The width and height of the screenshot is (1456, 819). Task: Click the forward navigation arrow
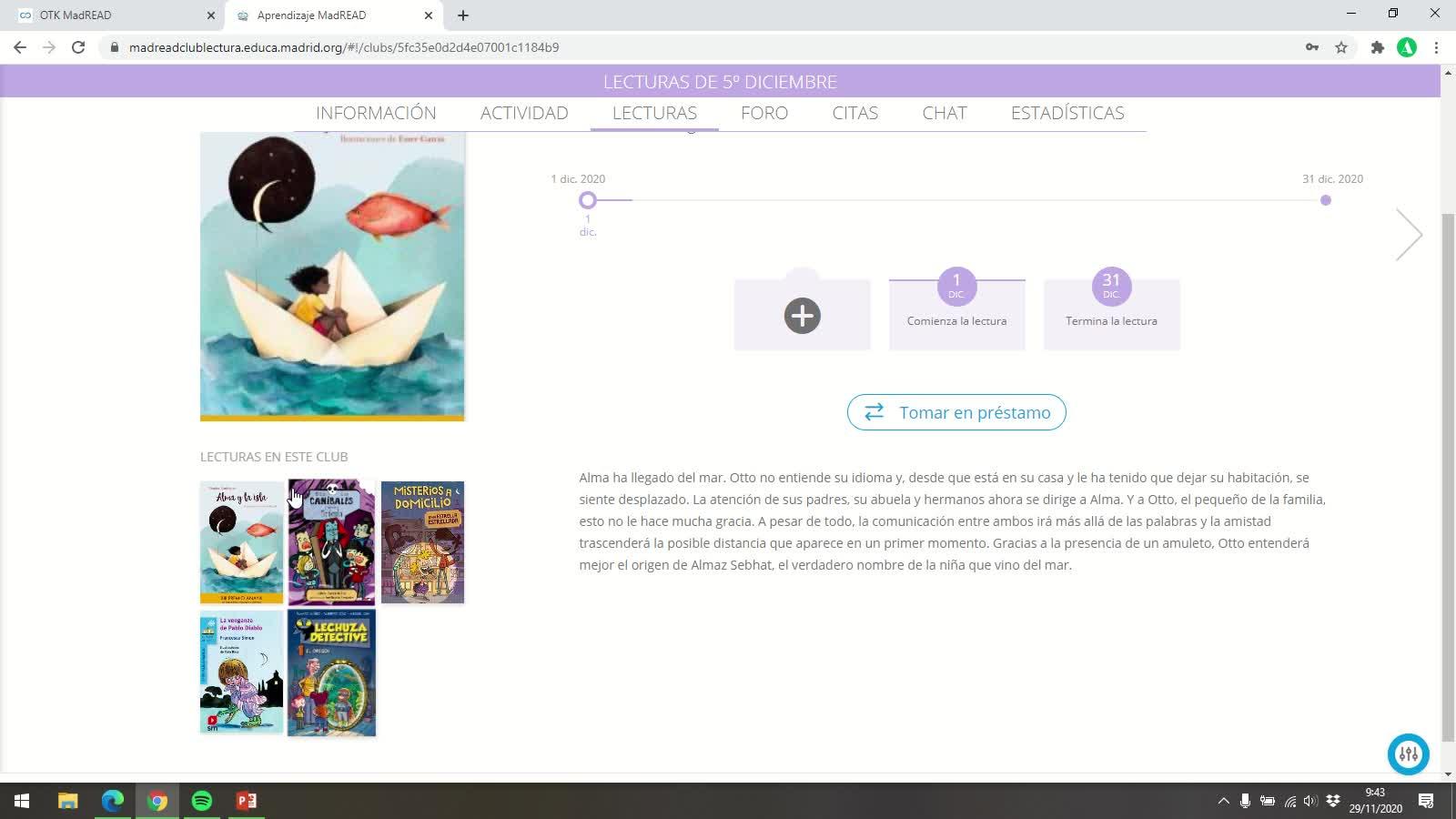[49, 47]
